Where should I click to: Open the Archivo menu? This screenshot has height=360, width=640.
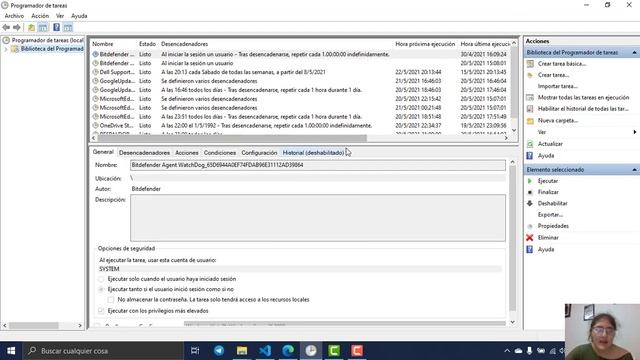(x=14, y=16)
